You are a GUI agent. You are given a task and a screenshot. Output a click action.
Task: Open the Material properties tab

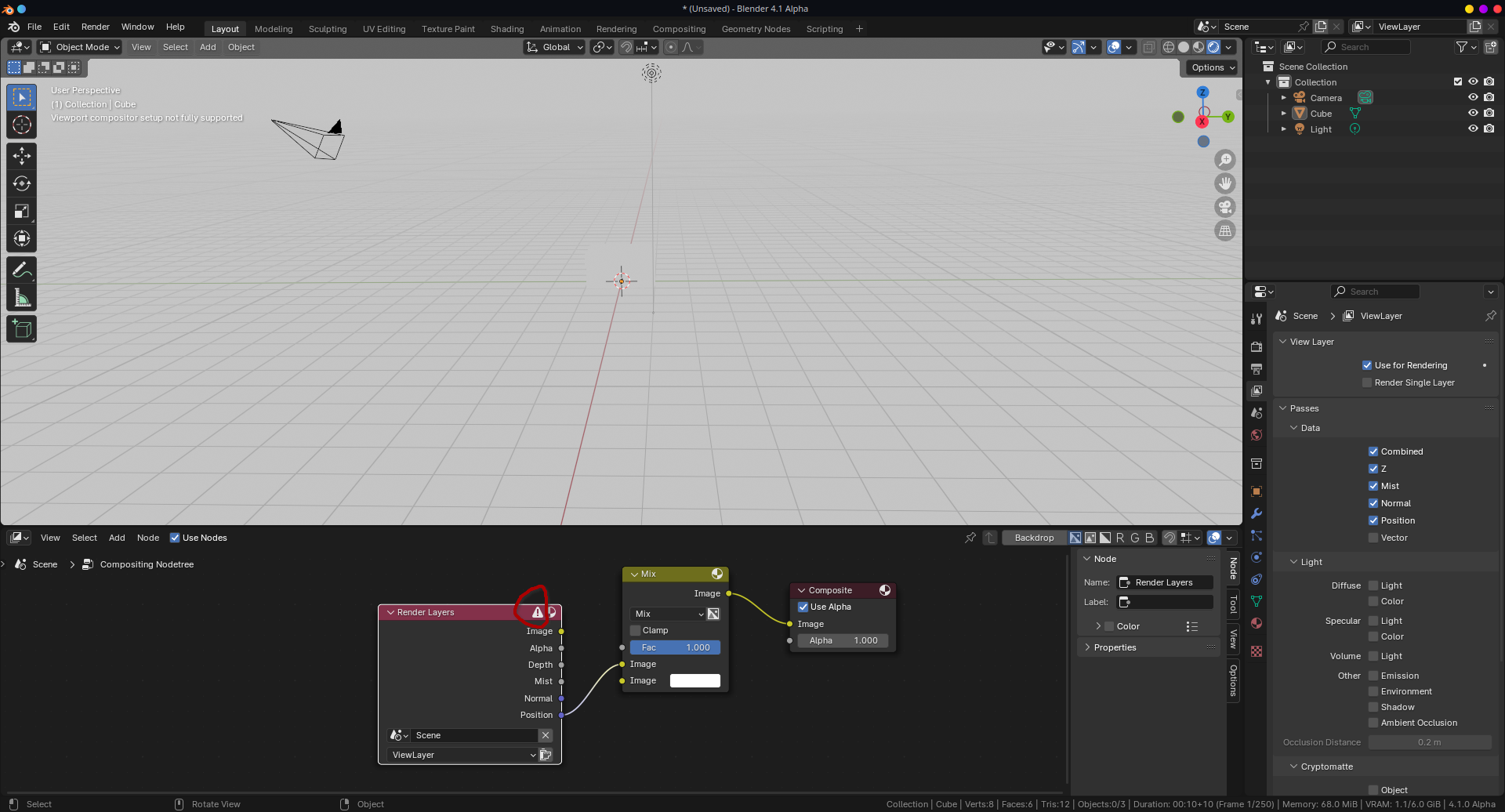(1257, 623)
